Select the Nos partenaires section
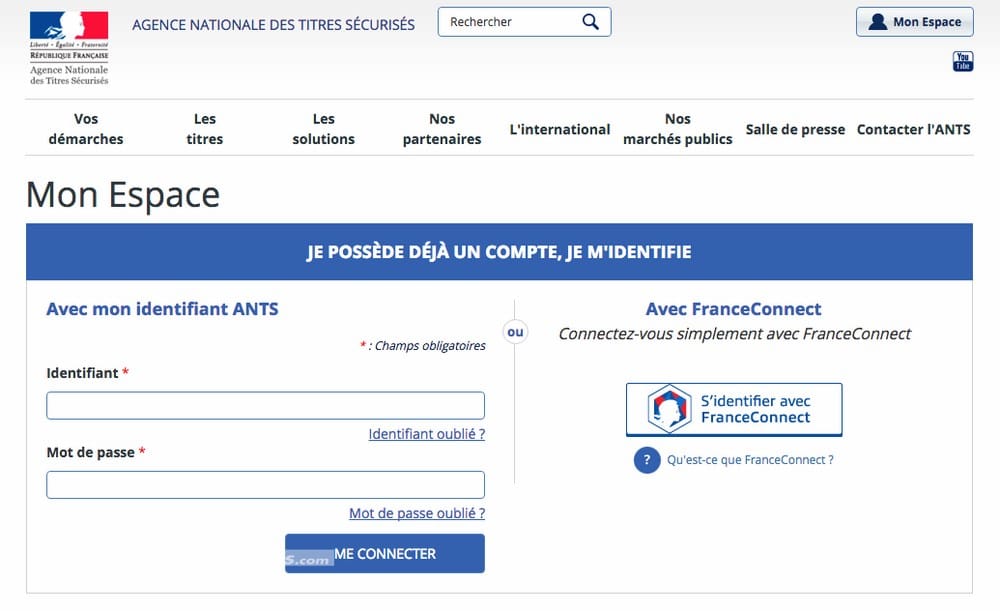This screenshot has height=611, width=1000. click(442, 128)
